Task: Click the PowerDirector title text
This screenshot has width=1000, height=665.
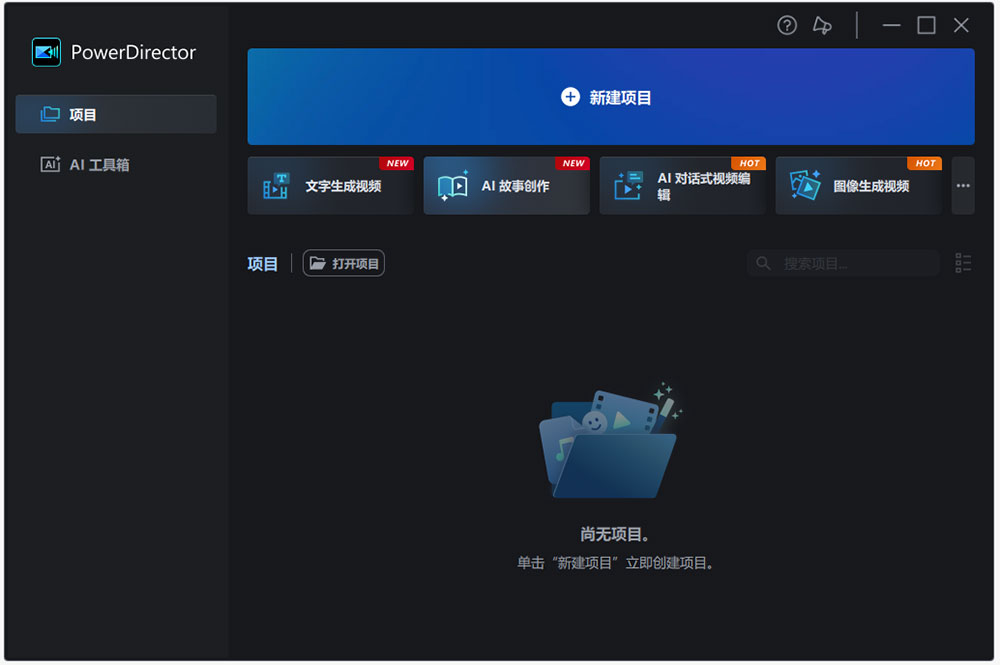Action: [133, 52]
